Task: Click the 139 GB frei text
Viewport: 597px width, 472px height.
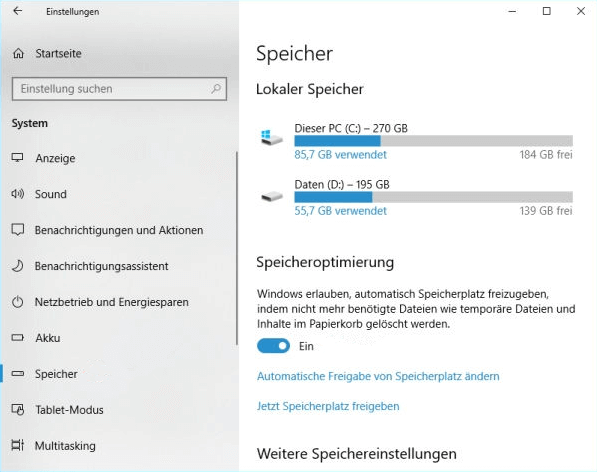Action: coord(546,211)
